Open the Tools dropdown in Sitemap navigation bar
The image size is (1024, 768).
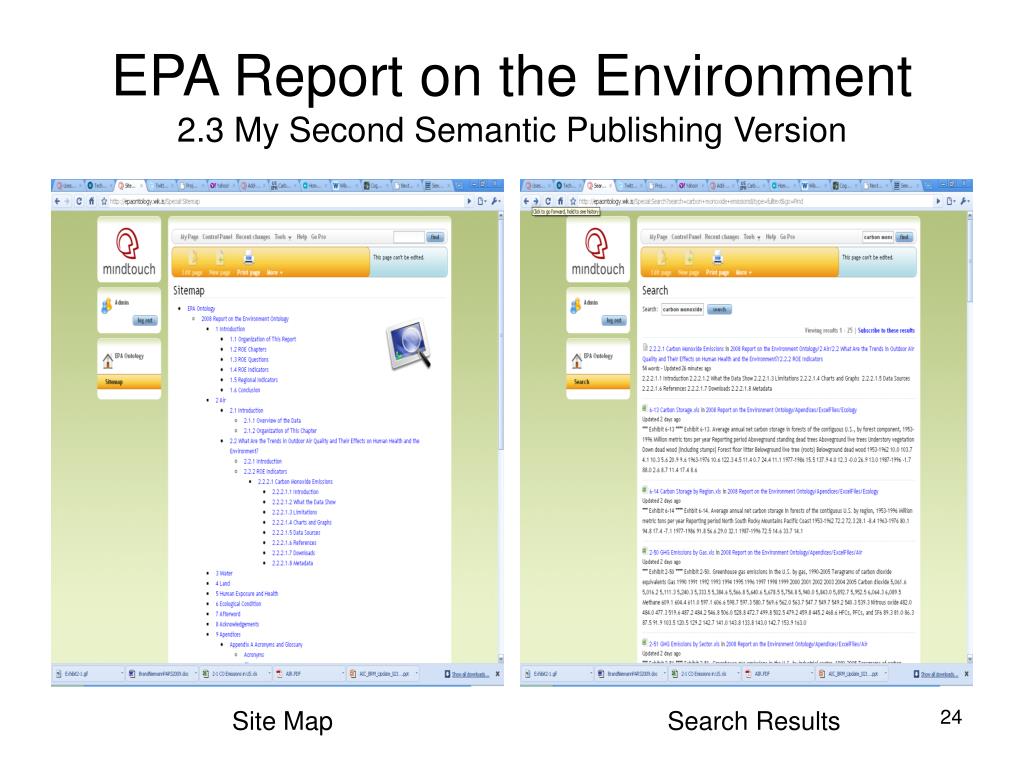[283, 237]
